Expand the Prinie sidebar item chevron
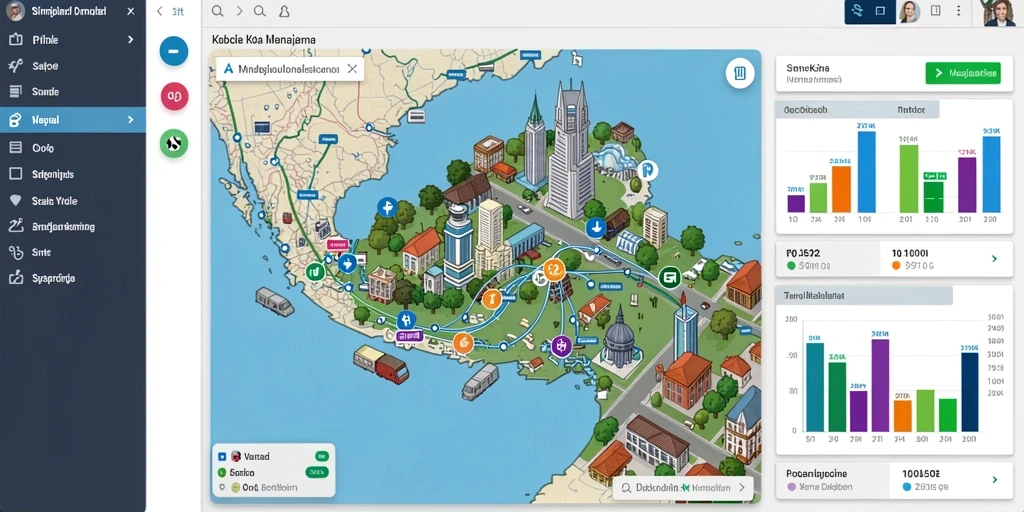The height and width of the screenshot is (512, 1024). (x=131, y=40)
